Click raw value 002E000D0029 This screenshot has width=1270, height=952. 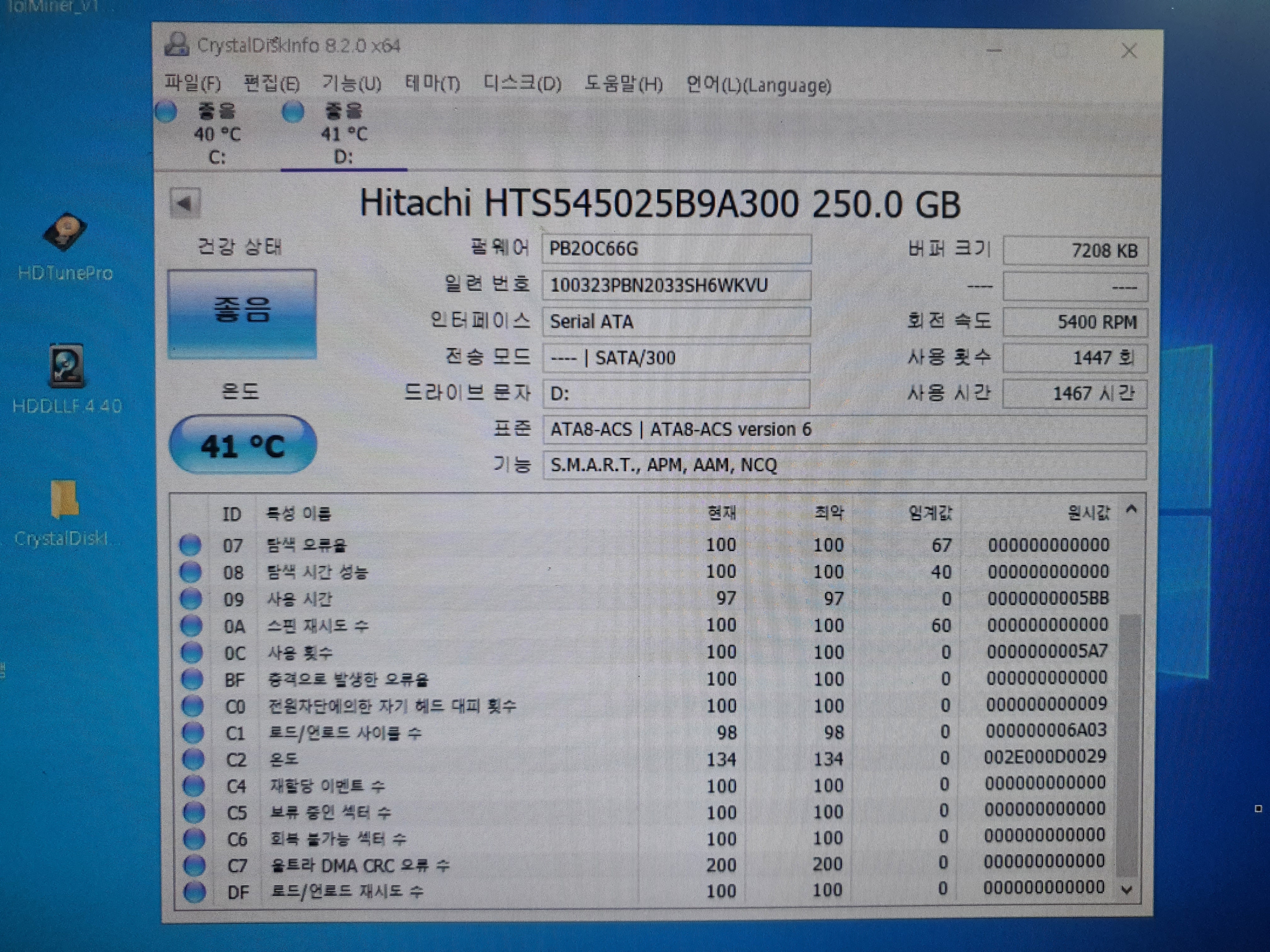point(1045,756)
